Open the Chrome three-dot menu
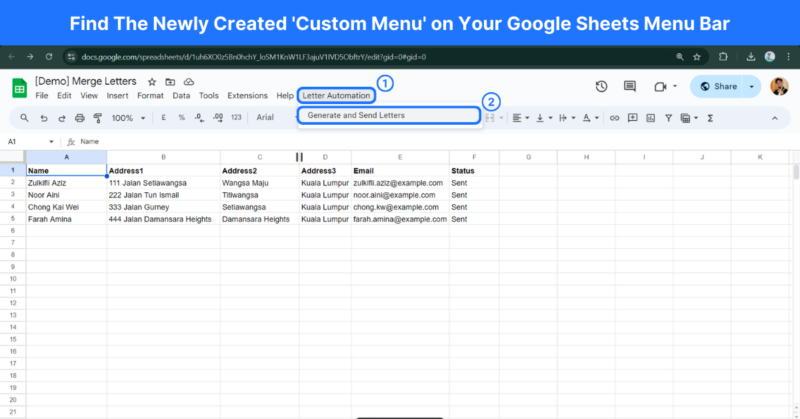800x419 pixels. pyautogui.click(x=789, y=57)
